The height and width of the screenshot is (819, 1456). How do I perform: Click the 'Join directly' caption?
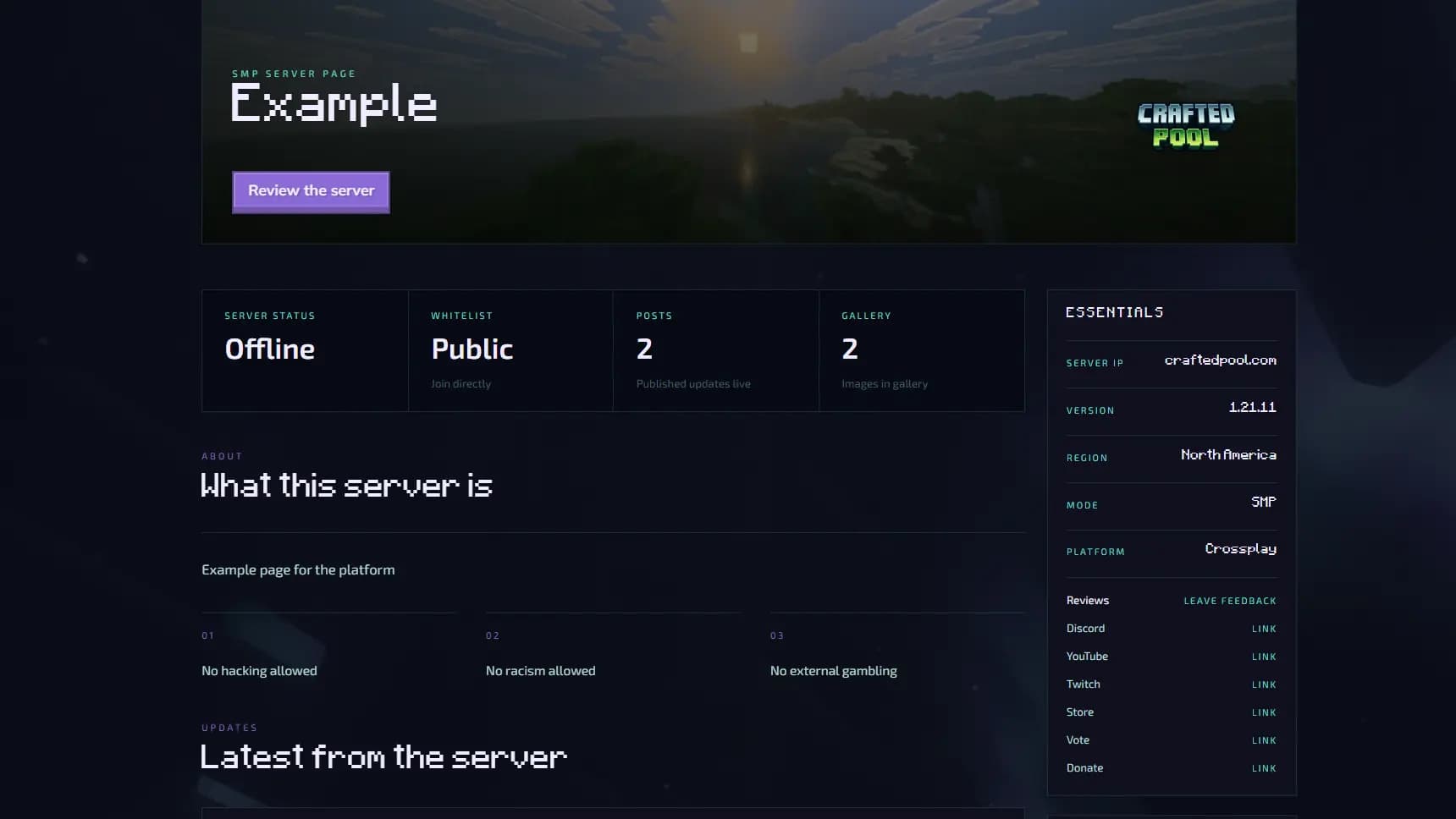461,384
